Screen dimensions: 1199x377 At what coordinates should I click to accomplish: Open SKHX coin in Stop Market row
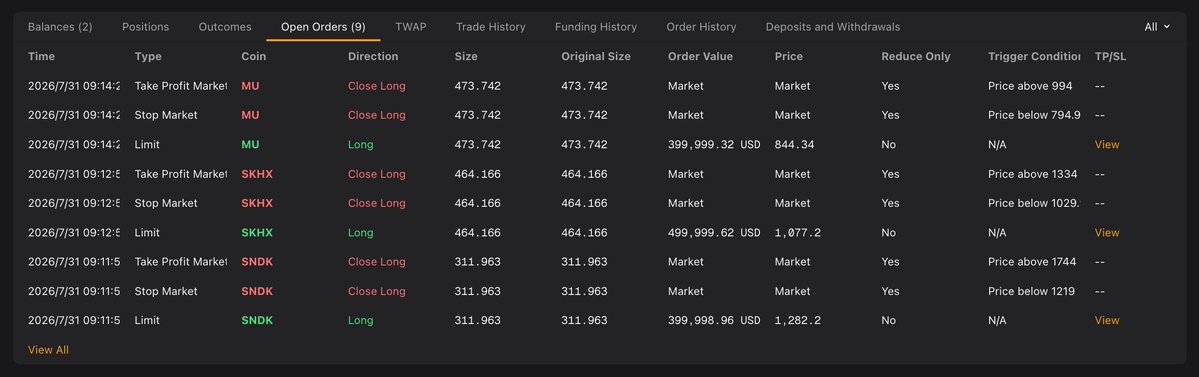[256, 203]
